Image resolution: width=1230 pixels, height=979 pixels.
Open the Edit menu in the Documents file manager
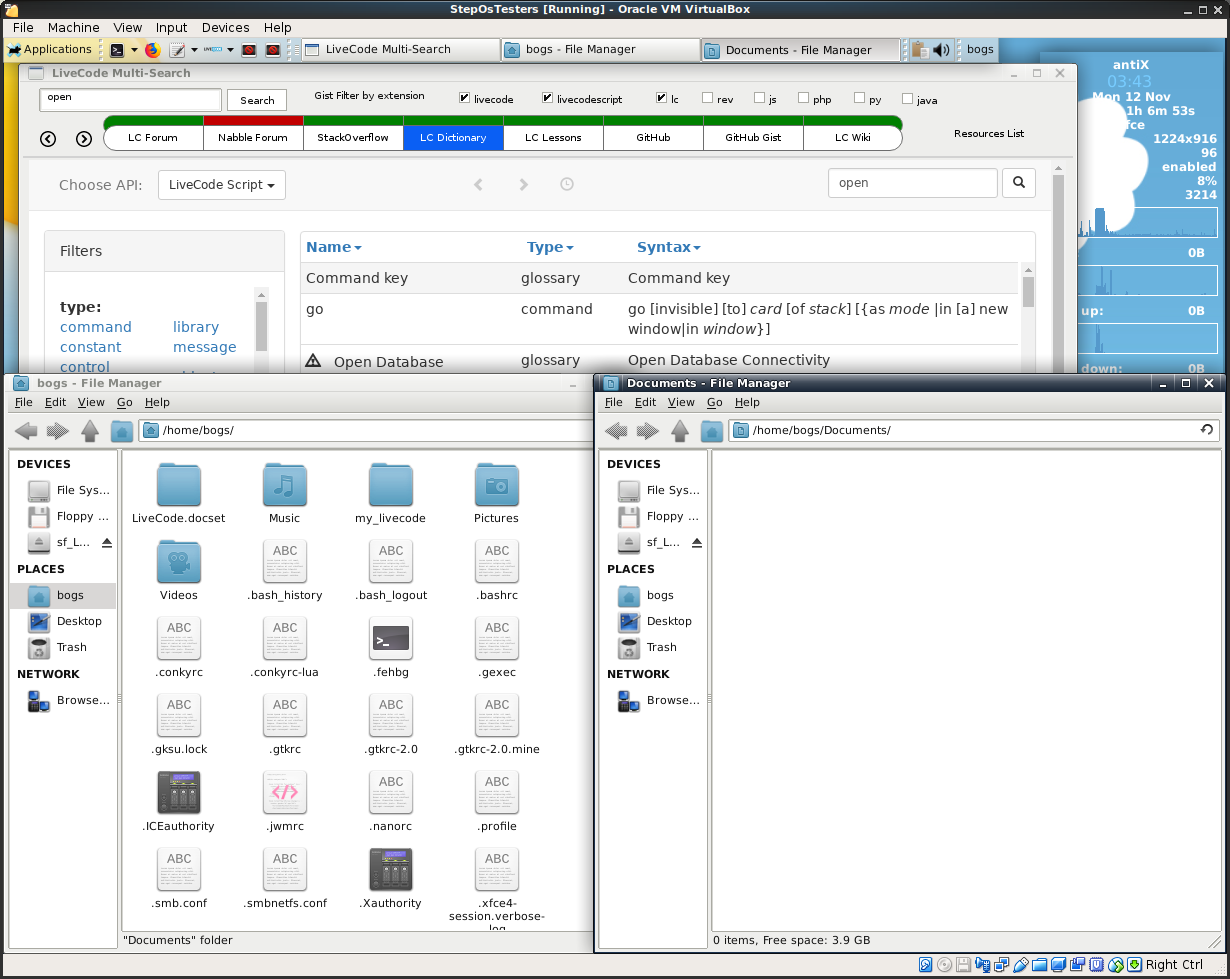point(646,402)
